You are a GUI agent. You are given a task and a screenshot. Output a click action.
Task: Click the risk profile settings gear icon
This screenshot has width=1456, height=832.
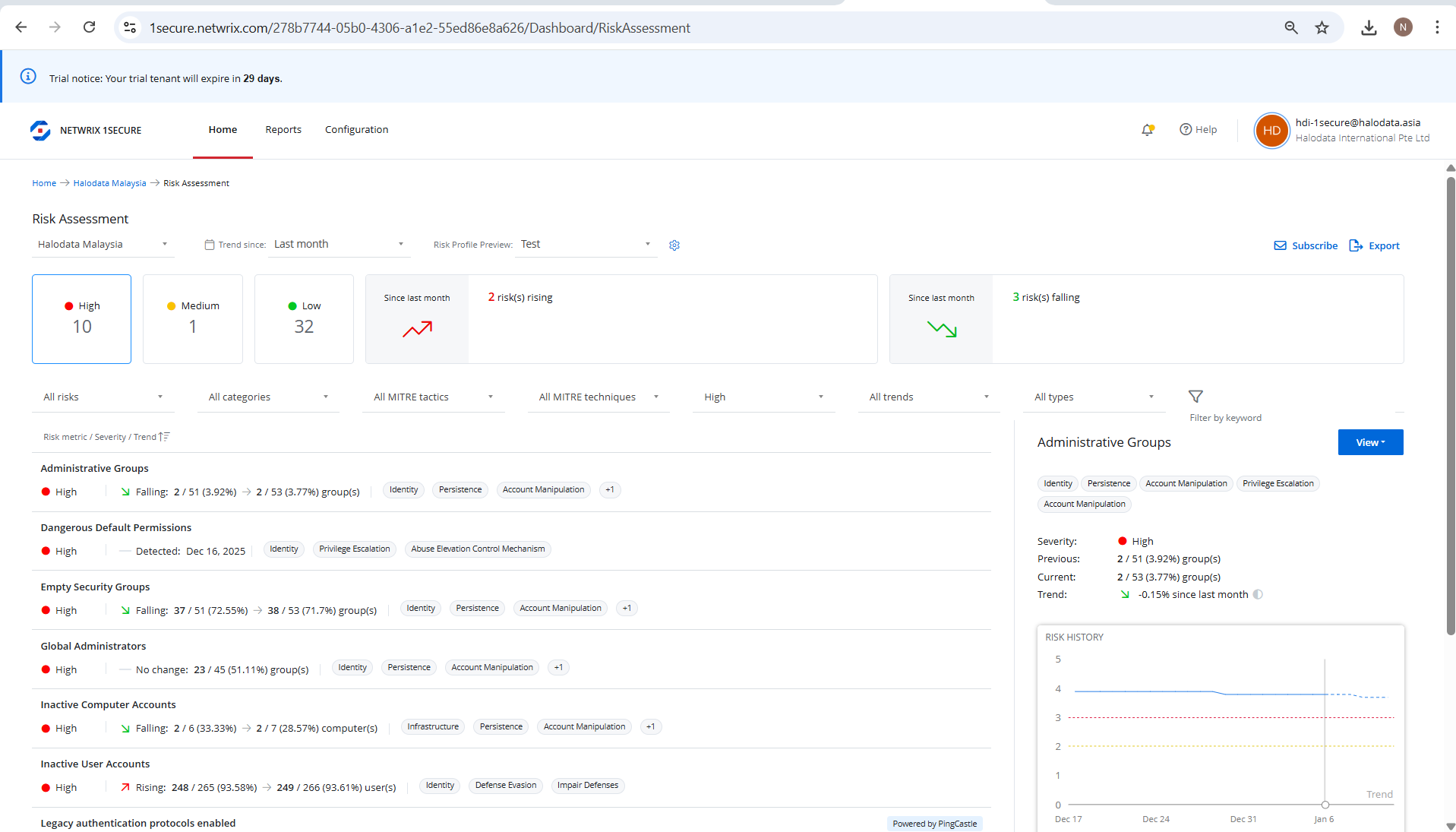[x=674, y=245]
